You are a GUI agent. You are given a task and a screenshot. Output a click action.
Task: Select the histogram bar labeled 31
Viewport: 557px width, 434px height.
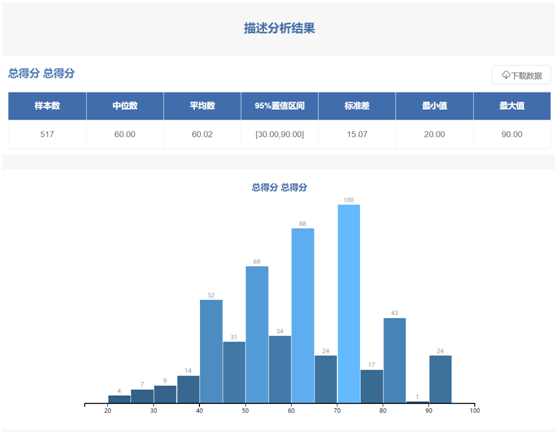[x=234, y=372]
